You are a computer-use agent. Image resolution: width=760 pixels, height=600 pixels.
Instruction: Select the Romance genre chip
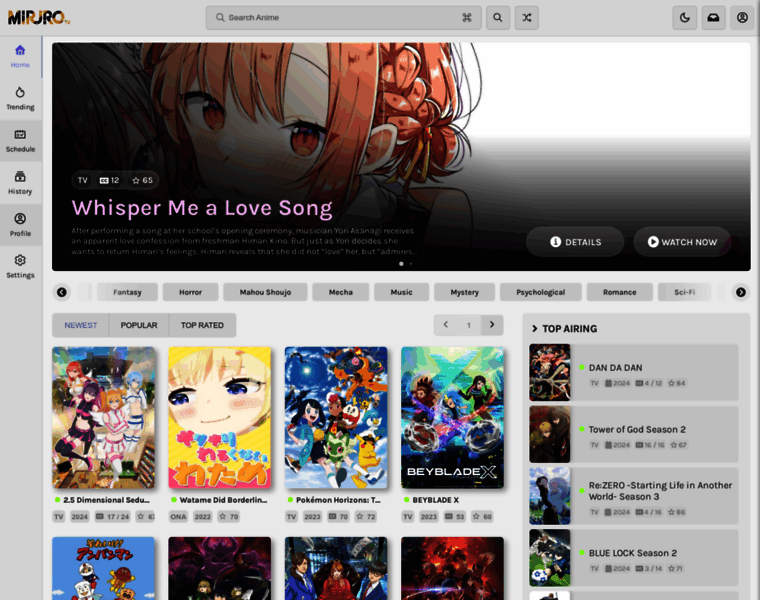coord(619,292)
